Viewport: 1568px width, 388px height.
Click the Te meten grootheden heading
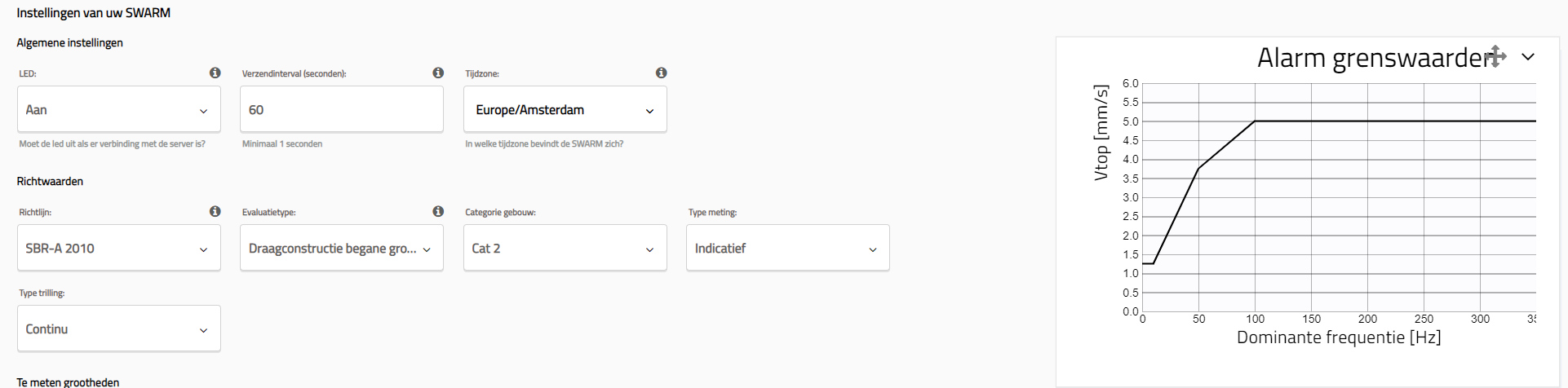(68, 381)
